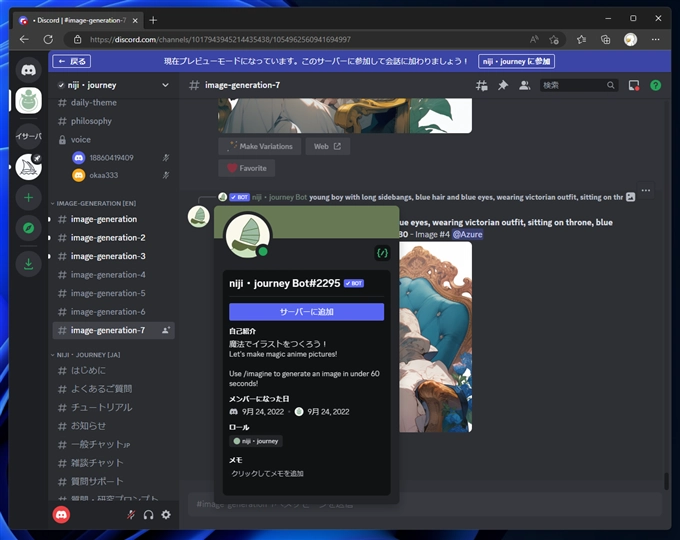Select the Midjourney sailboat server icon

point(29,167)
